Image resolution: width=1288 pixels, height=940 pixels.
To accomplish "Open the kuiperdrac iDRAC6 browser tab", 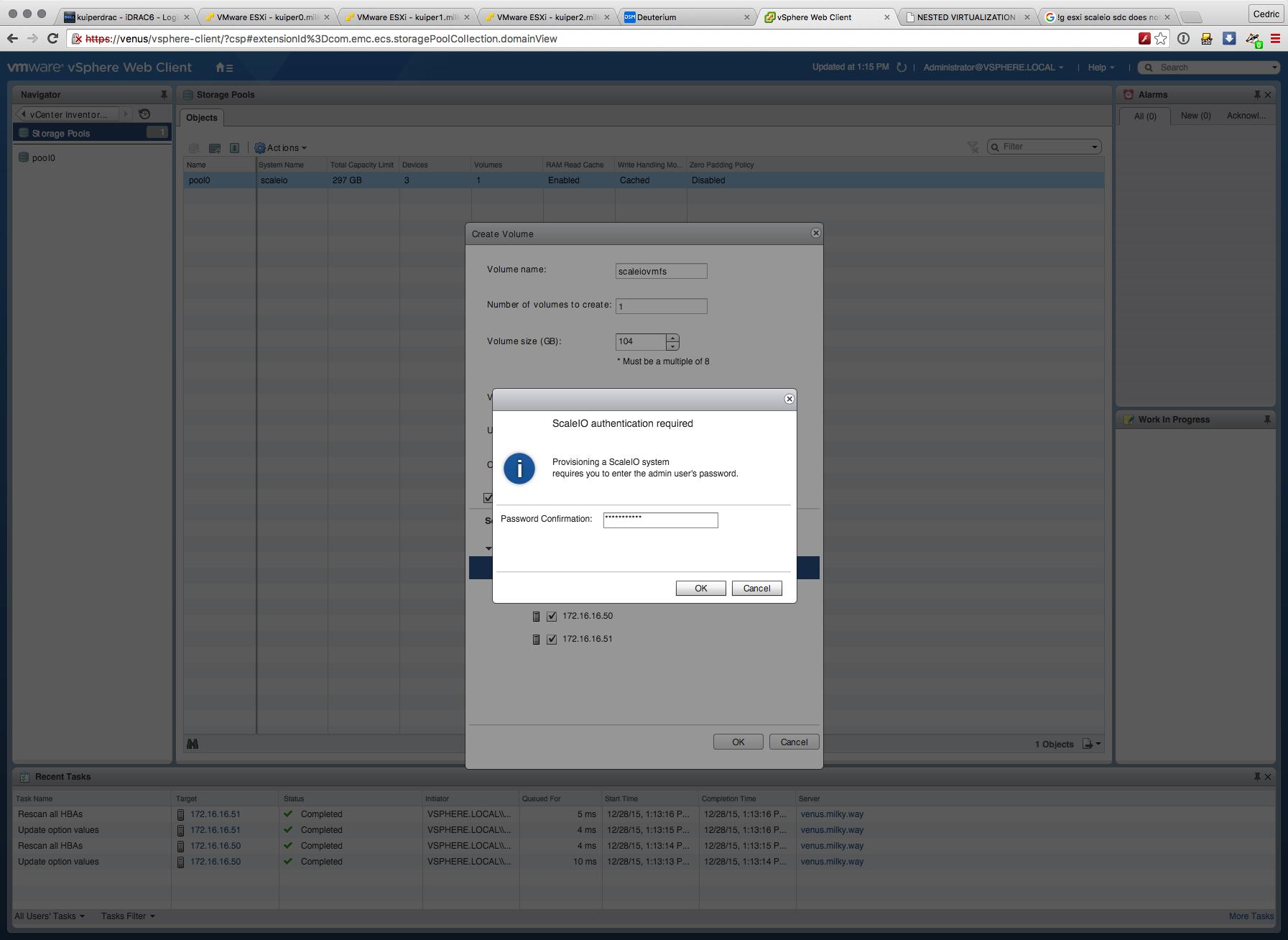I will [126, 17].
